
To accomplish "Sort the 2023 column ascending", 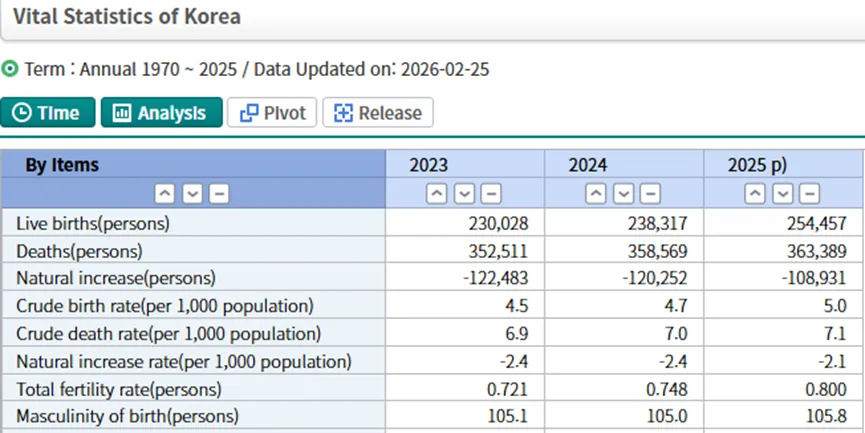I will coord(438,194).
